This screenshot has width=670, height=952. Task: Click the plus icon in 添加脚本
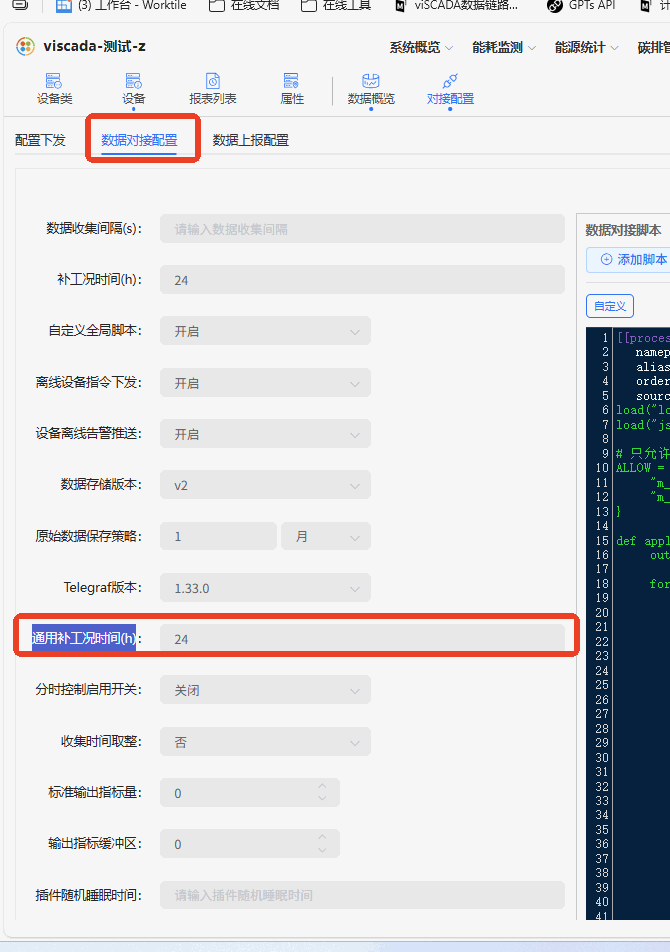[606, 259]
